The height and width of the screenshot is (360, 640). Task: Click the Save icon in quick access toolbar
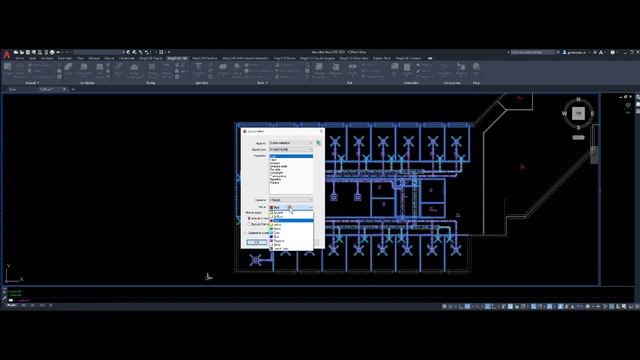pyautogui.click(x=28, y=52)
